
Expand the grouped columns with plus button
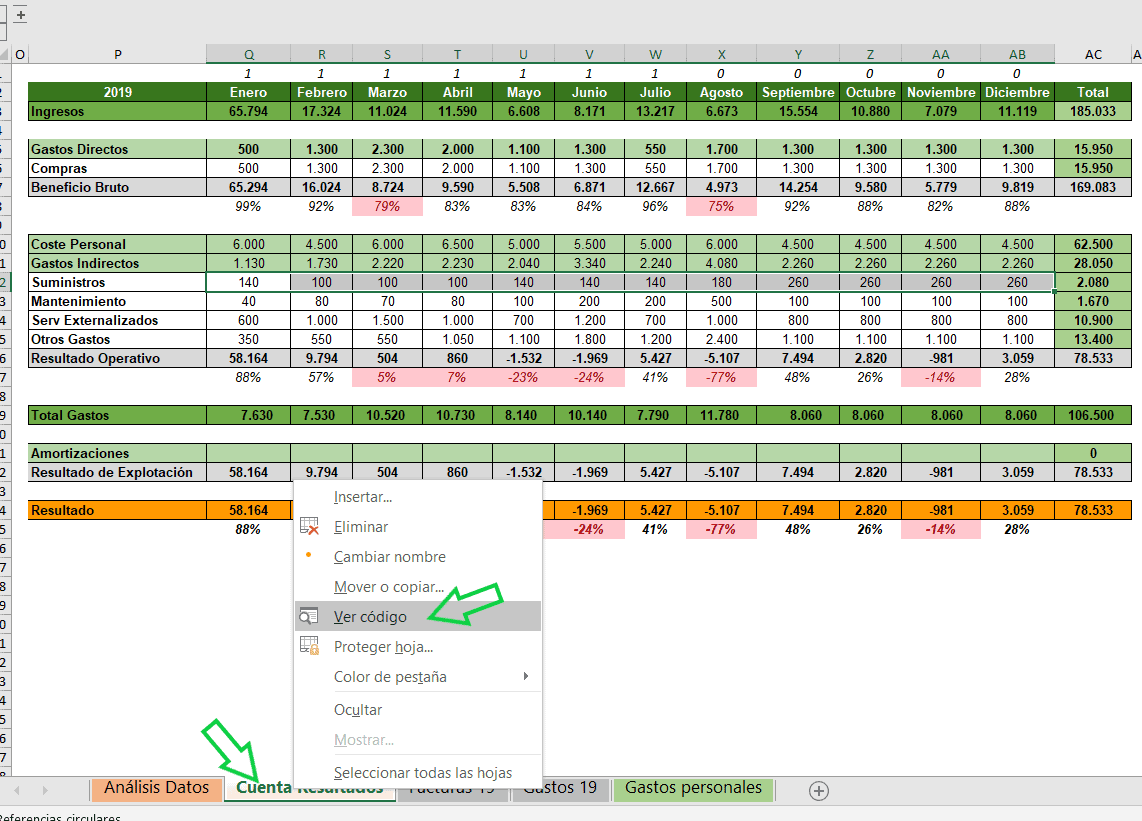tap(20, 15)
